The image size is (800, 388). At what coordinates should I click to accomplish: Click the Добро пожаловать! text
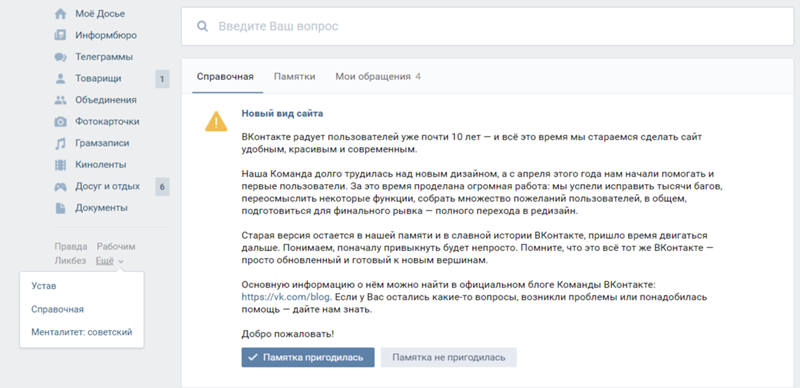click(288, 334)
